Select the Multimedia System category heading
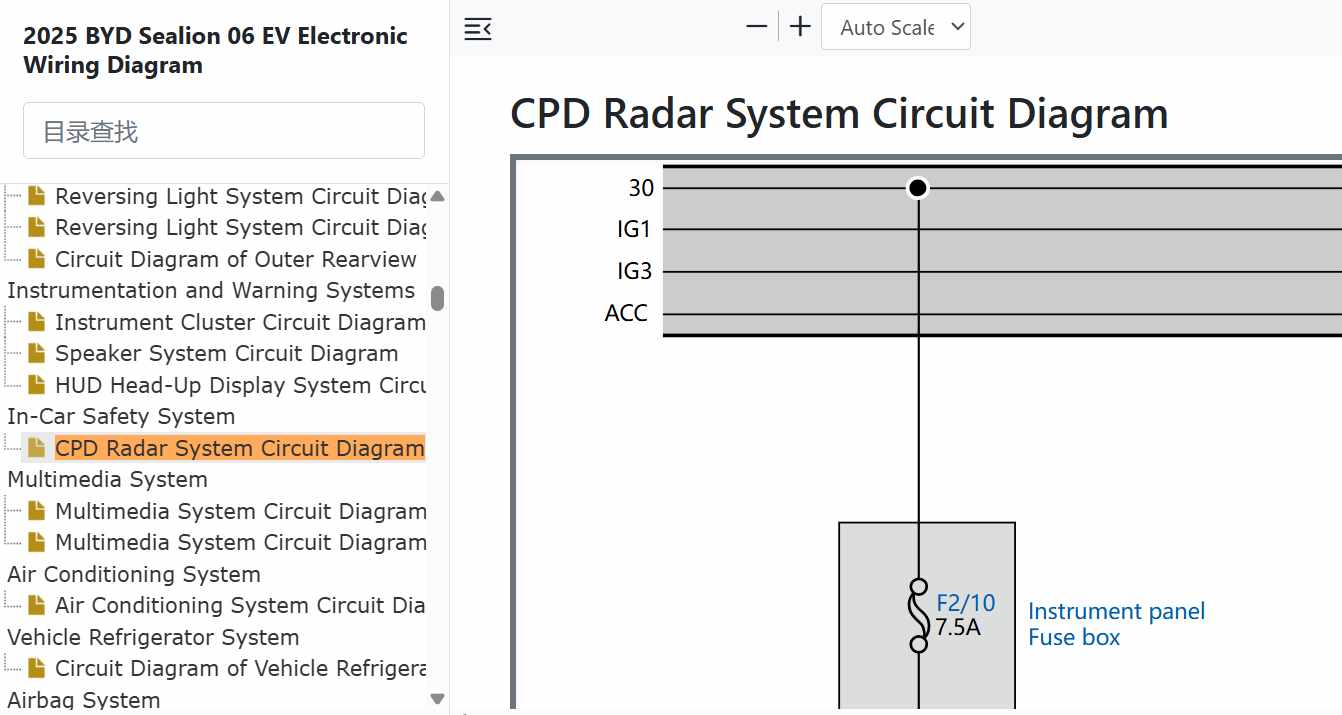 [x=107, y=480]
